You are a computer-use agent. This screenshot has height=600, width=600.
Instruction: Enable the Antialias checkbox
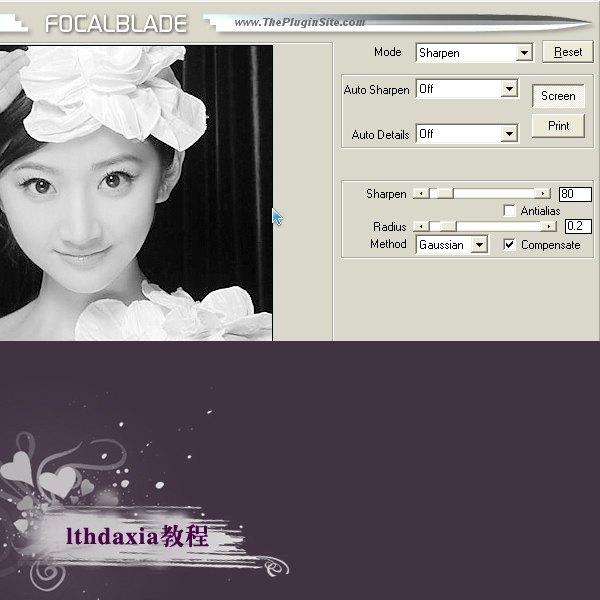[x=510, y=211]
